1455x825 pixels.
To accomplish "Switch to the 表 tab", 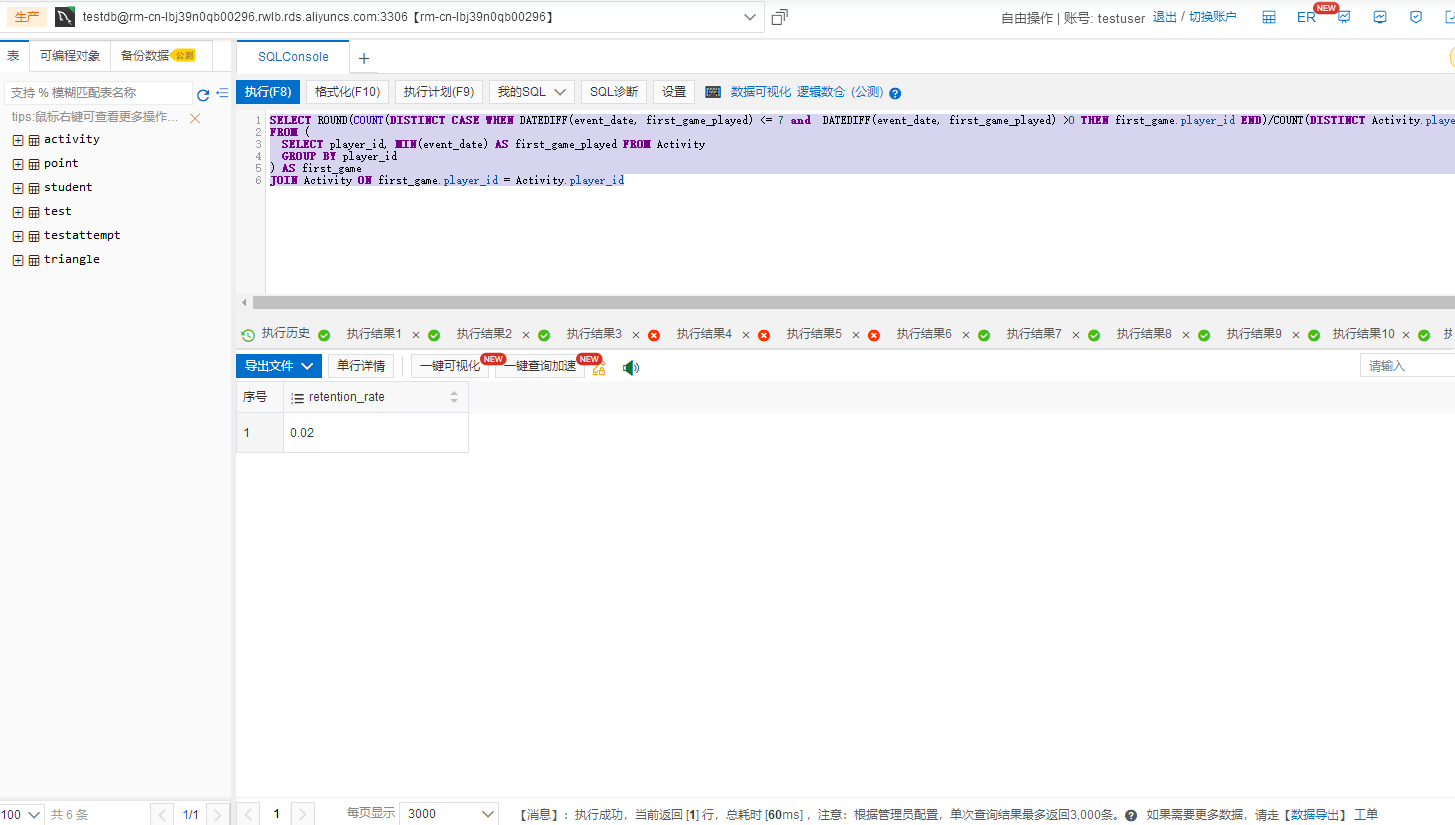I will [x=14, y=56].
